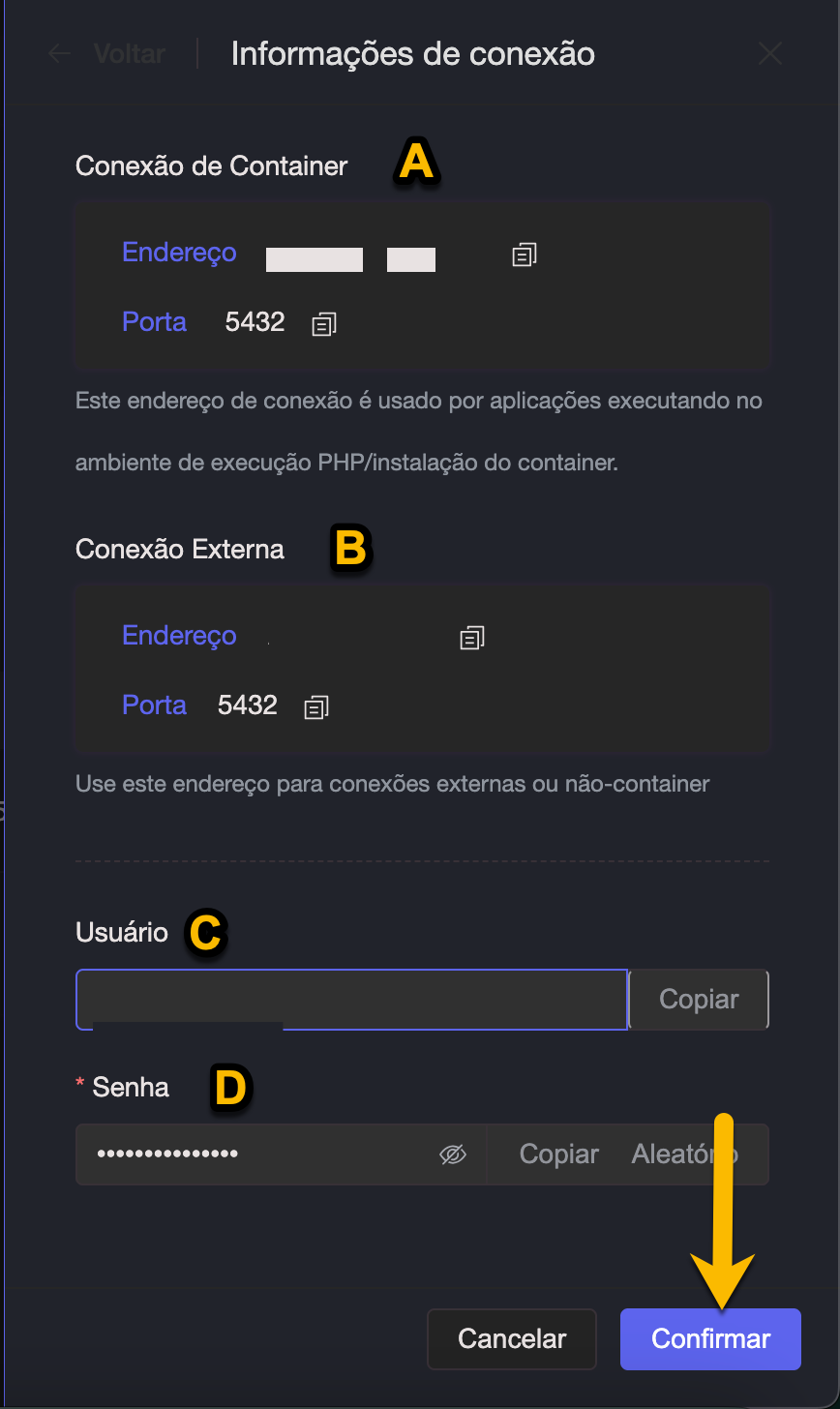Close the Informações de conexão dialog

click(770, 54)
